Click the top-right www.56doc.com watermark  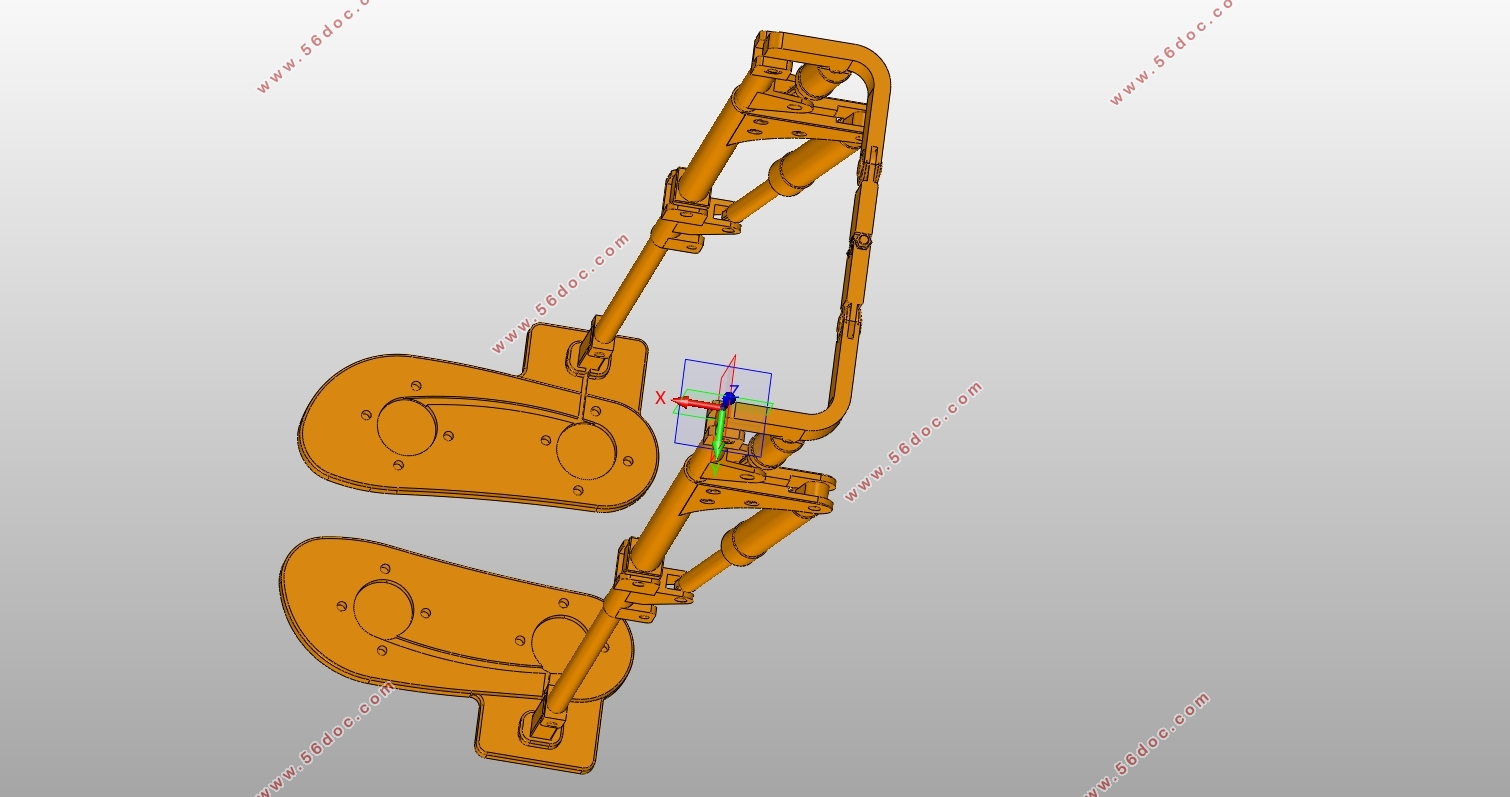point(1170,52)
